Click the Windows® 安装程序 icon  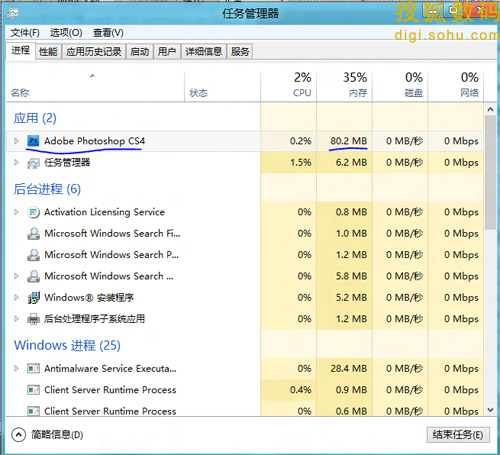33,297
